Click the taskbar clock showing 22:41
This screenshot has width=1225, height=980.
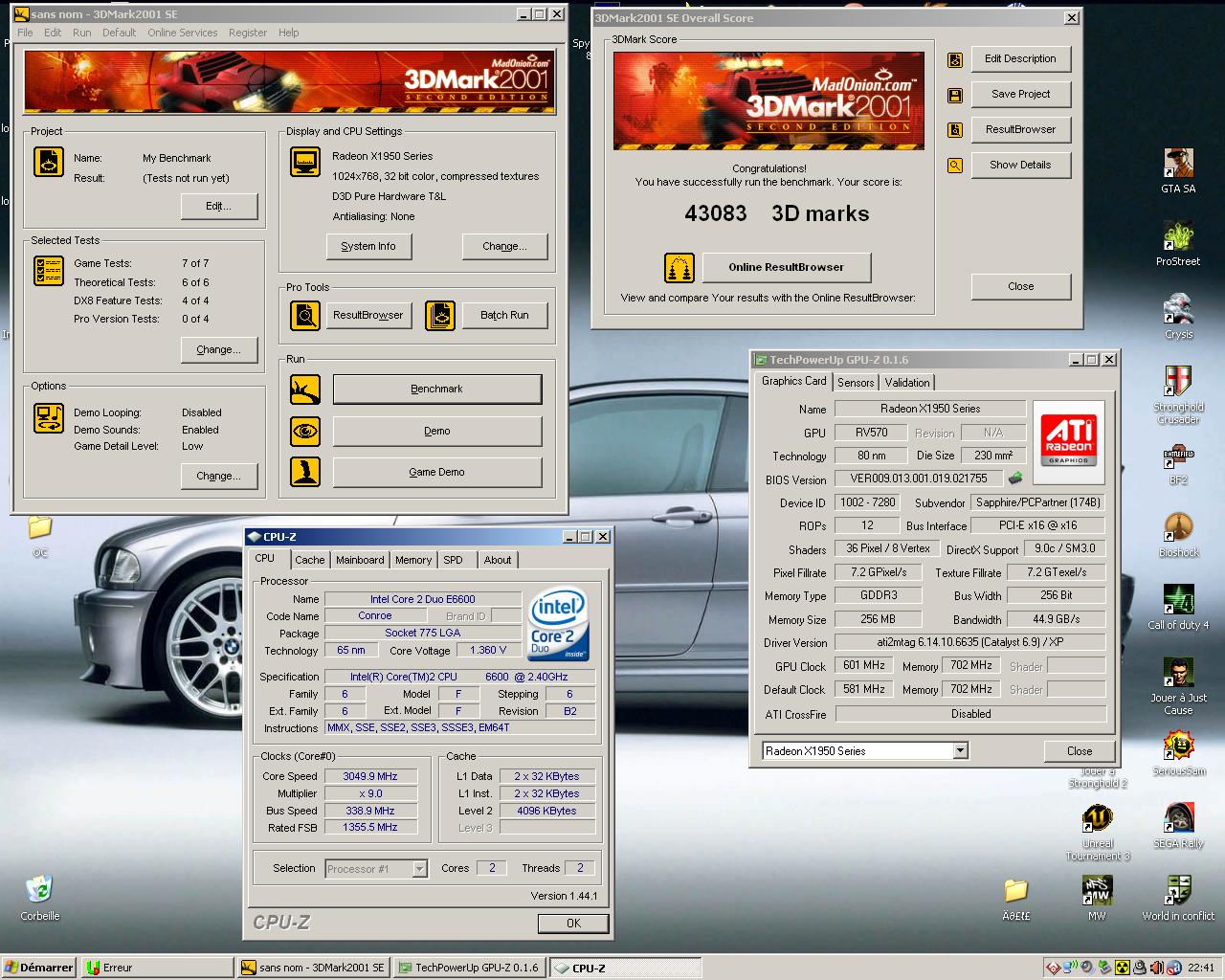pyautogui.click(x=1200, y=968)
